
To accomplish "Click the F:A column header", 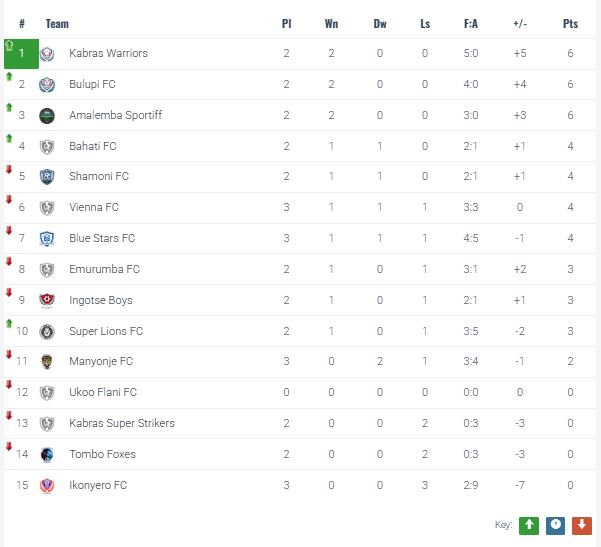I will (472, 24).
